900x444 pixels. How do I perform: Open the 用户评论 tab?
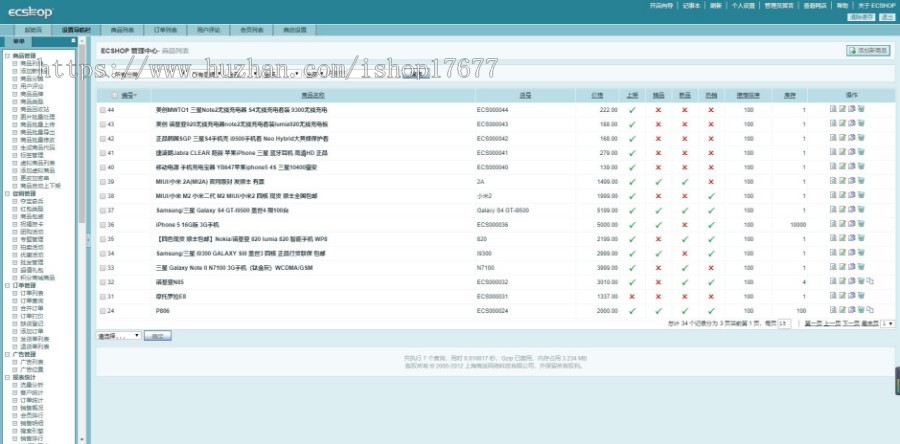tap(208, 30)
